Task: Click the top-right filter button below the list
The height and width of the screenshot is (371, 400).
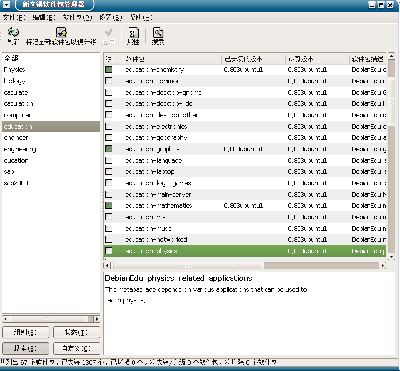Action: tap(76, 332)
